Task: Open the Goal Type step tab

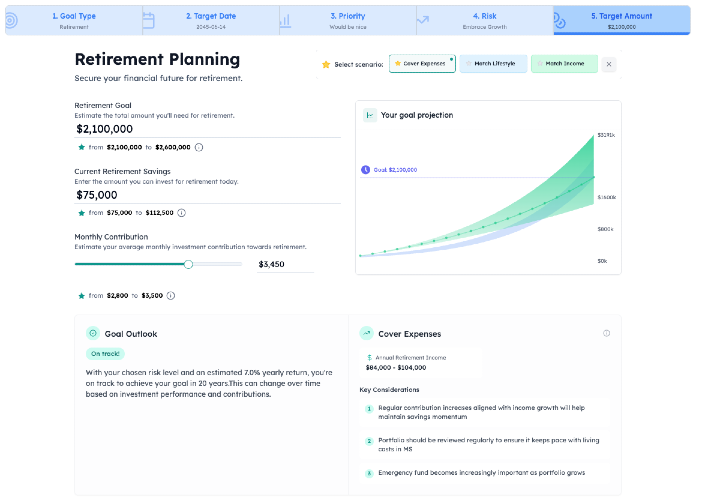Action: point(74,20)
